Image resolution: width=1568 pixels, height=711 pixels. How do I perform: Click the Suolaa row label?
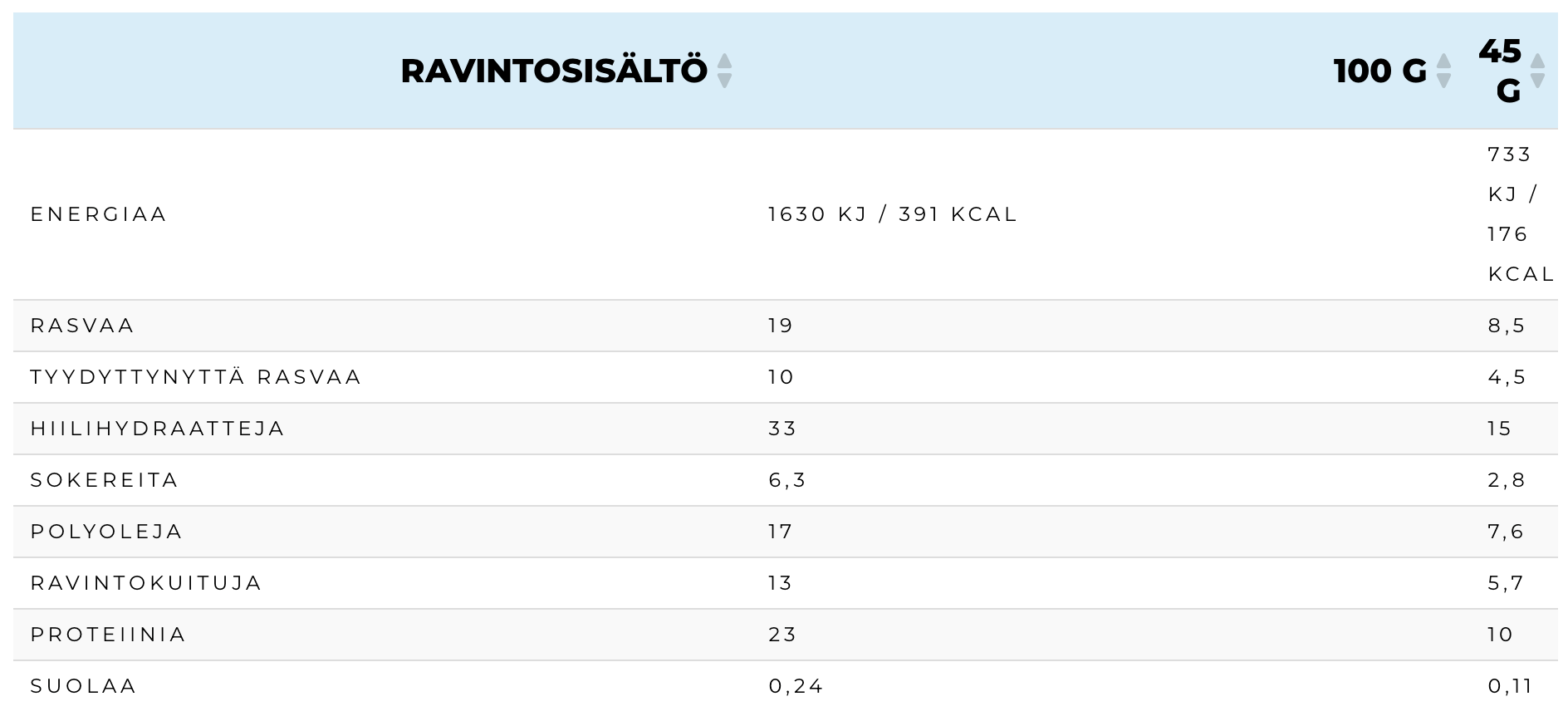[x=83, y=686]
